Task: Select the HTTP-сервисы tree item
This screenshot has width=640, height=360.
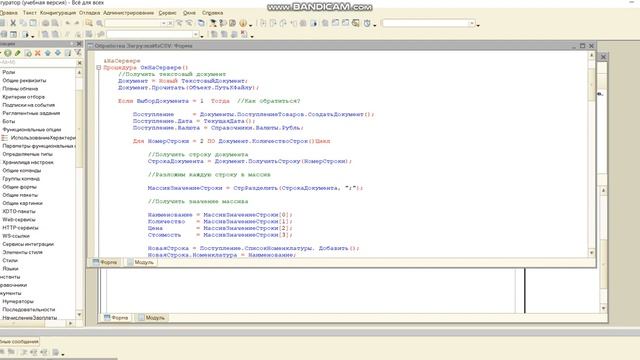Action: 20,227
